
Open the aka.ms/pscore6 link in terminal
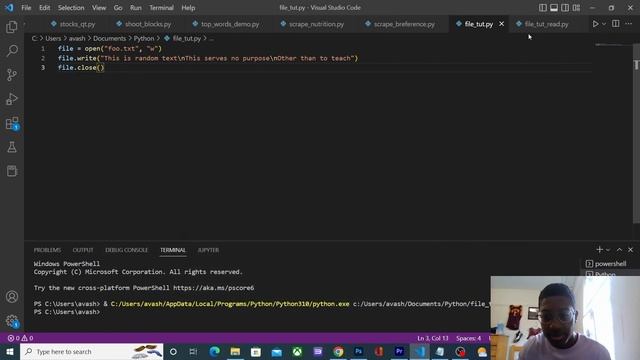click(x=213, y=288)
